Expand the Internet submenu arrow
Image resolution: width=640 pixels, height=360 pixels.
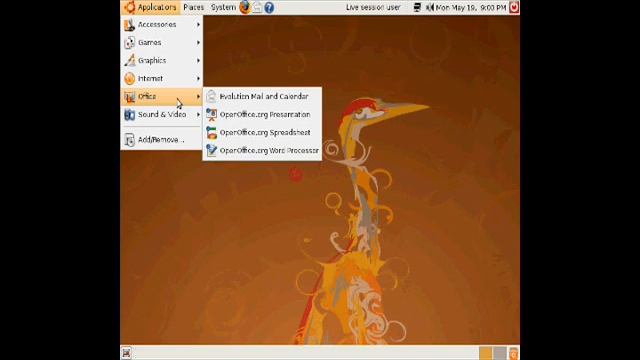[x=198, y=78]
